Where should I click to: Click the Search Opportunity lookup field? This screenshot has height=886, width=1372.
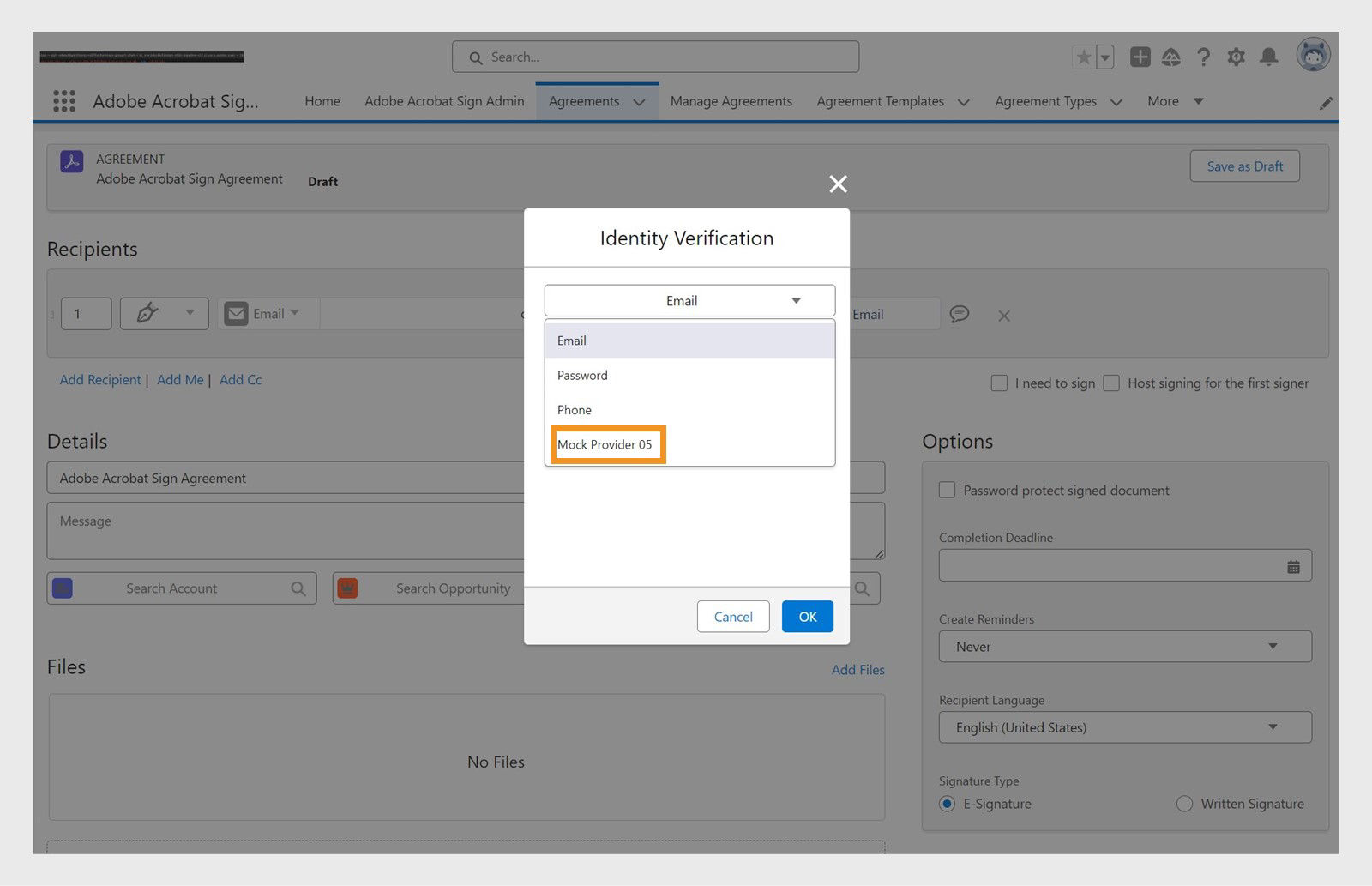(429, 588)
